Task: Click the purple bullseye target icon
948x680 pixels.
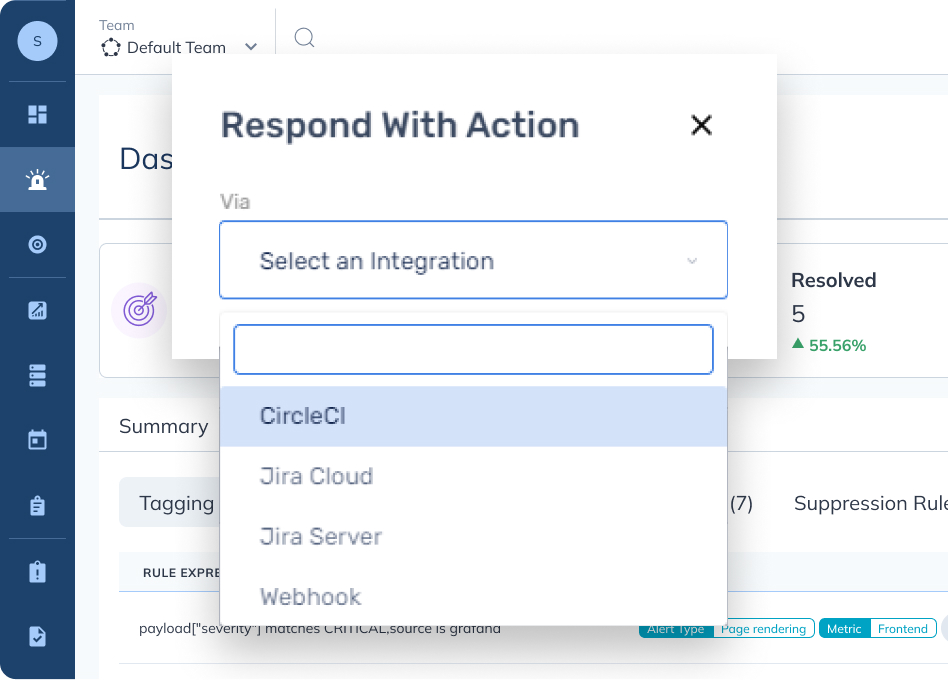Action: (140, 310)
